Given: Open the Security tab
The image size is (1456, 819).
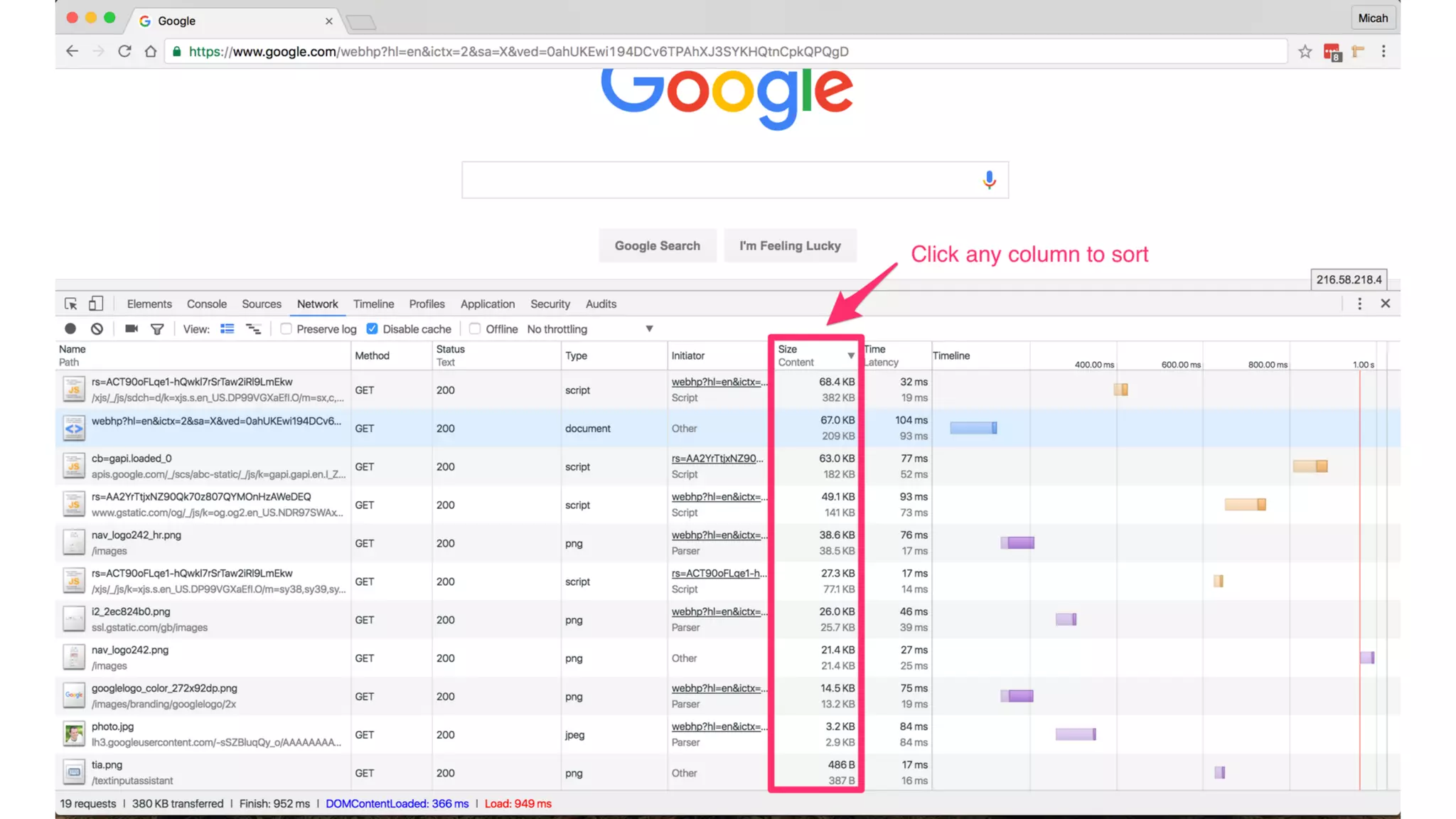Looking at the screenshot, I should (550, 304).
